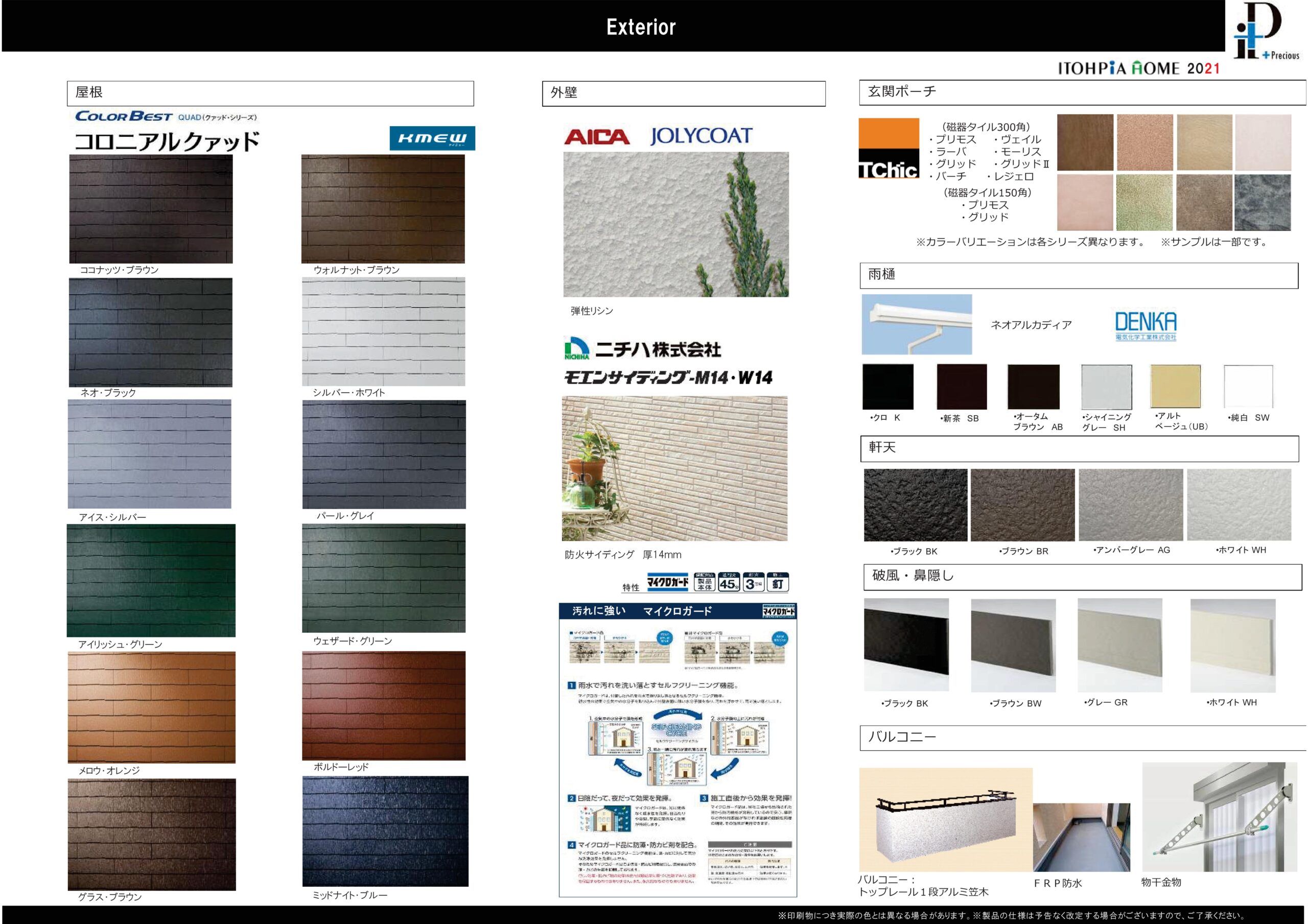Click the KMEW logo badge

(432, 138)
